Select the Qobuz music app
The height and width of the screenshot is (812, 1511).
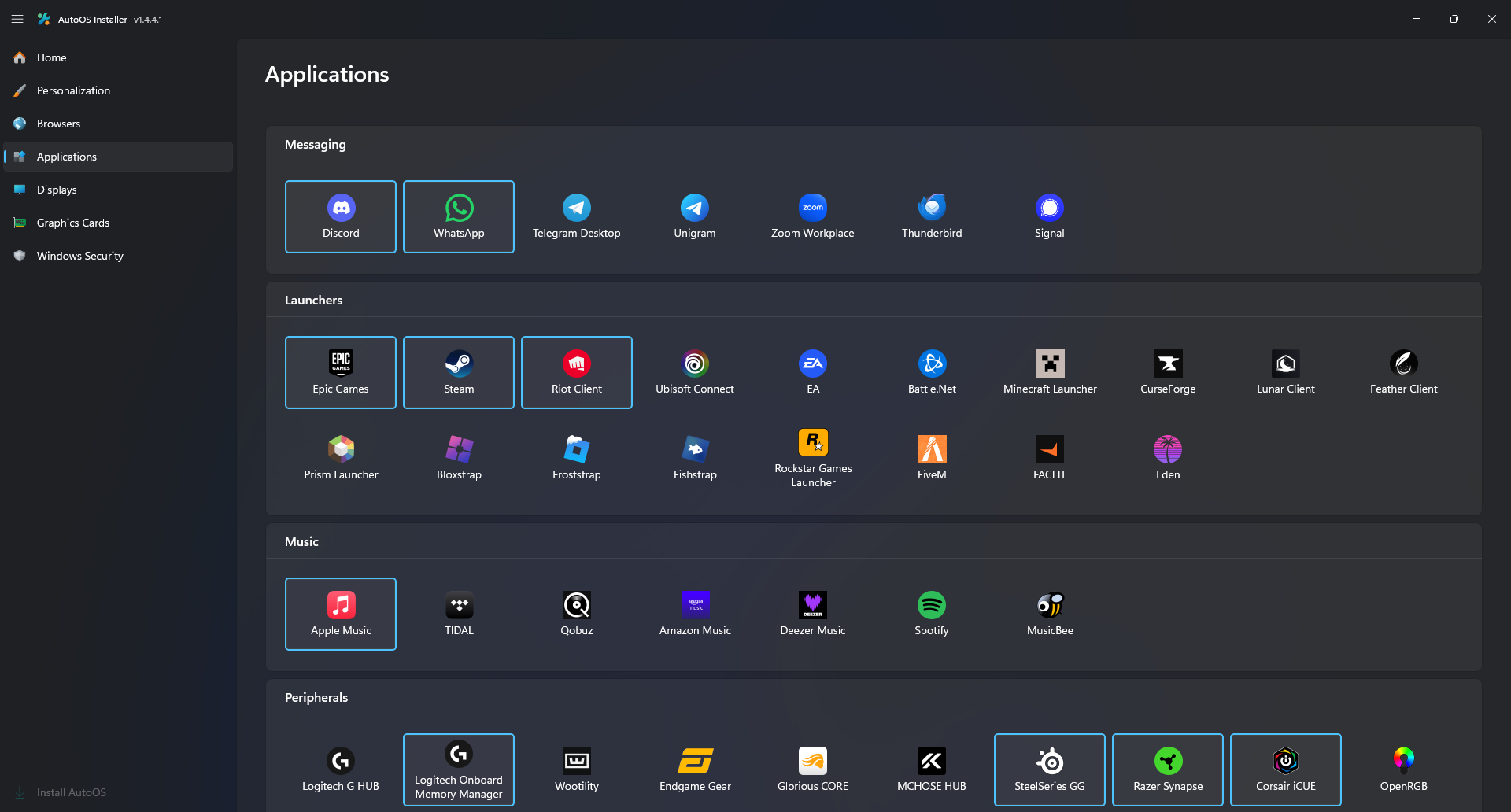(x=577, y=614)
